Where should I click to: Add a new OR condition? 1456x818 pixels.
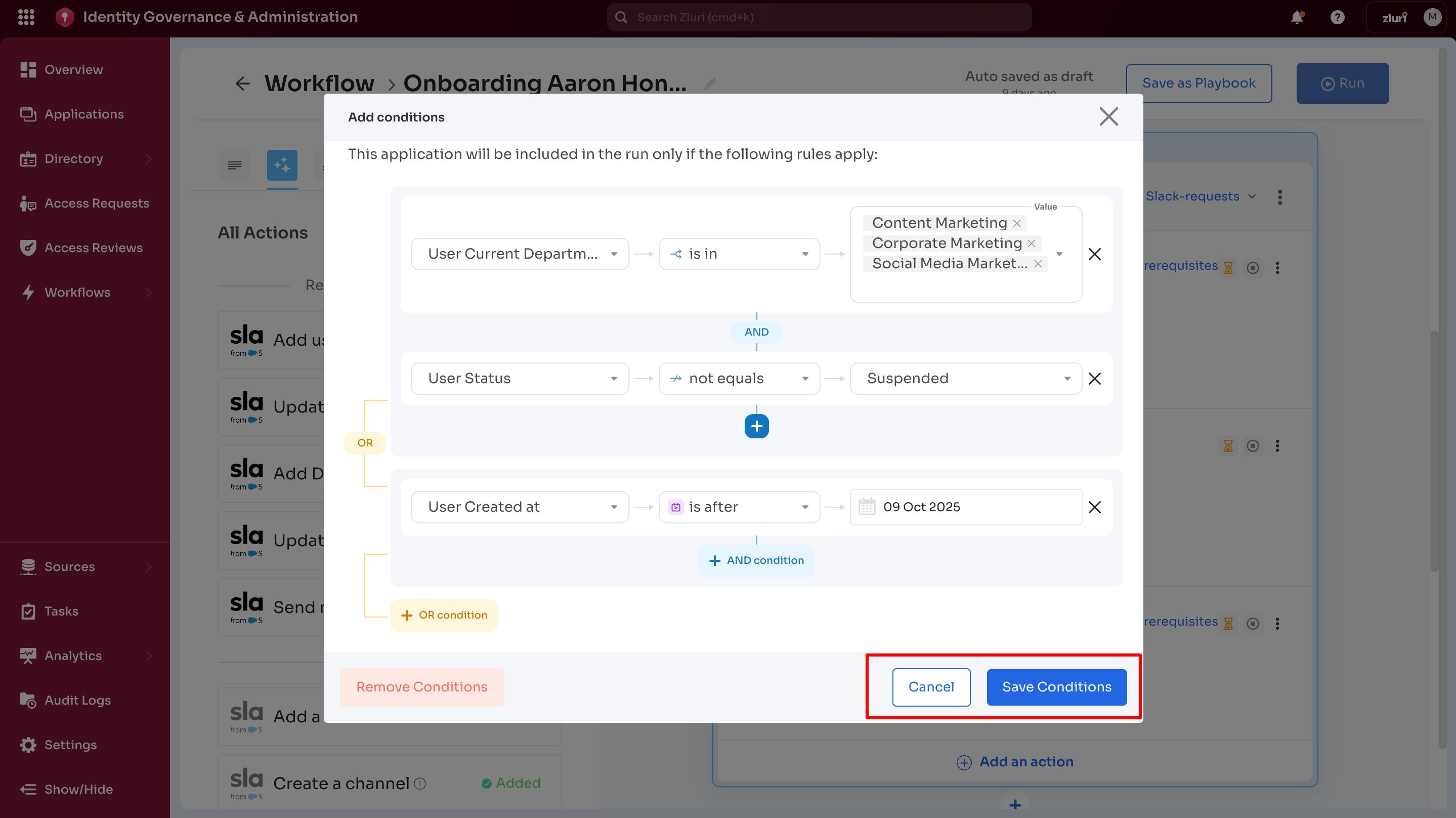coord(444,615)
